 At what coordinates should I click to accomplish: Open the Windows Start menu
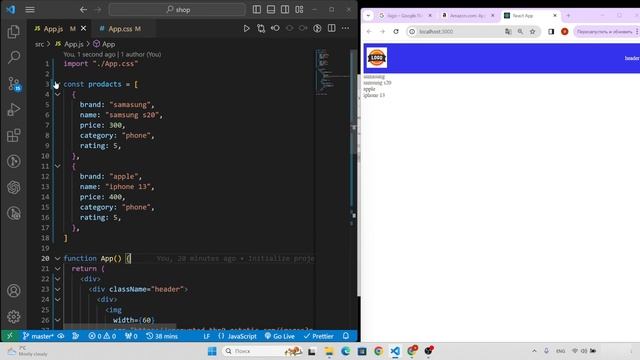click(x=212, y=351)
